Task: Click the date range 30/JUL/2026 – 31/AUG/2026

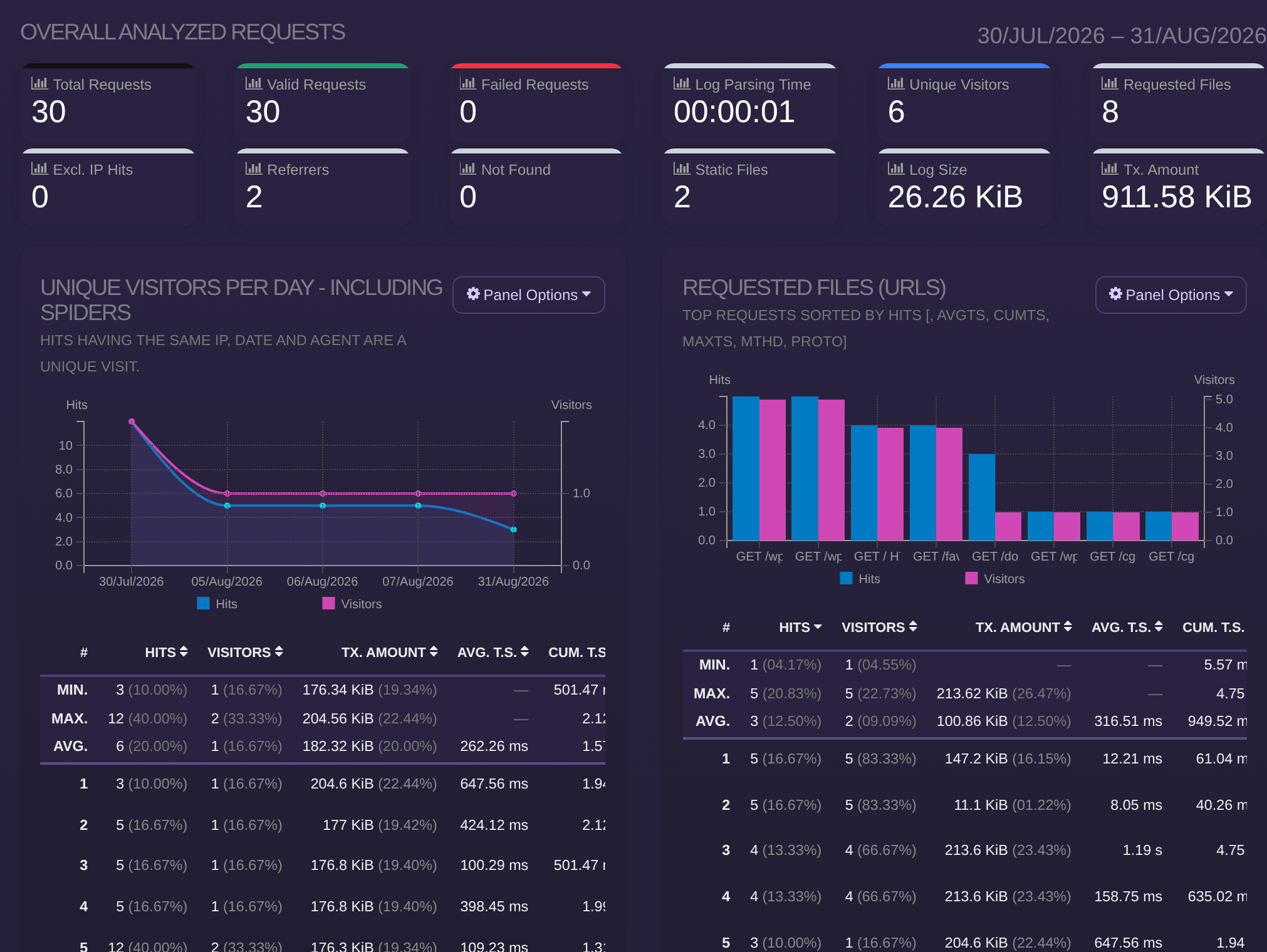Action: (x=1122, y=36)
